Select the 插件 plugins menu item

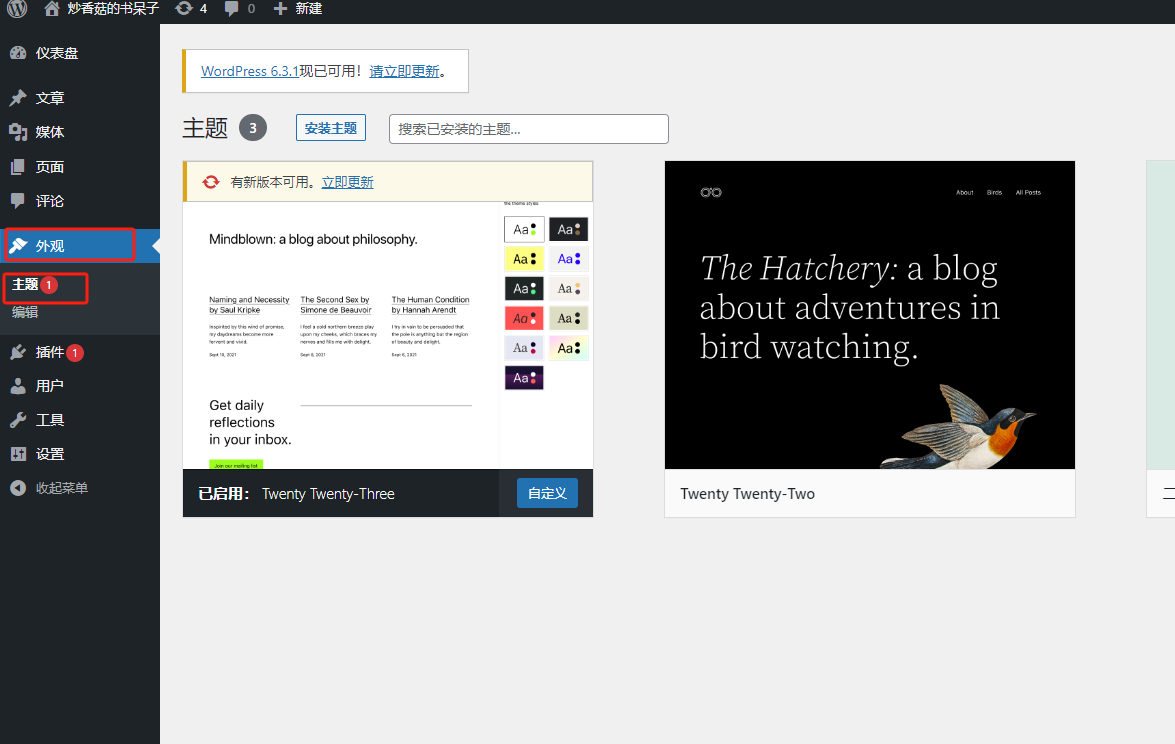(x=49, y=352)
